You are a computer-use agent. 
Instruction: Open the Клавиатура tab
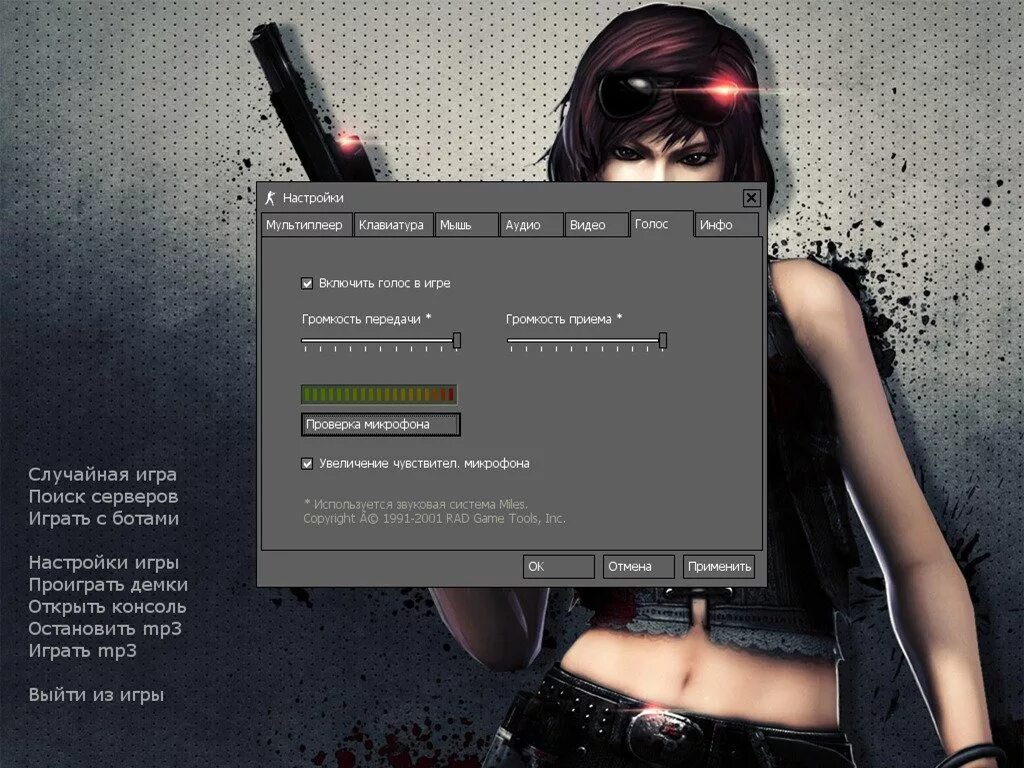pyautogui.click(x=393, y=225)
